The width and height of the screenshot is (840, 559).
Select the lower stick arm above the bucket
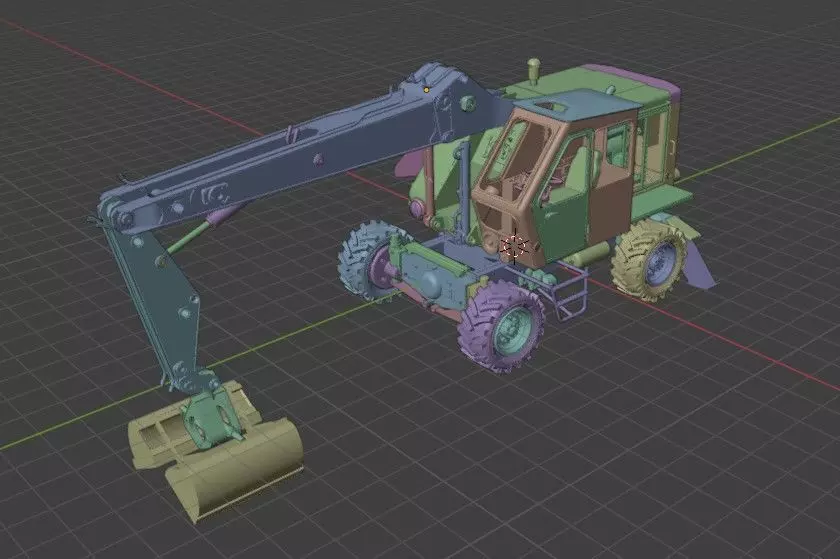coord(161,303)
